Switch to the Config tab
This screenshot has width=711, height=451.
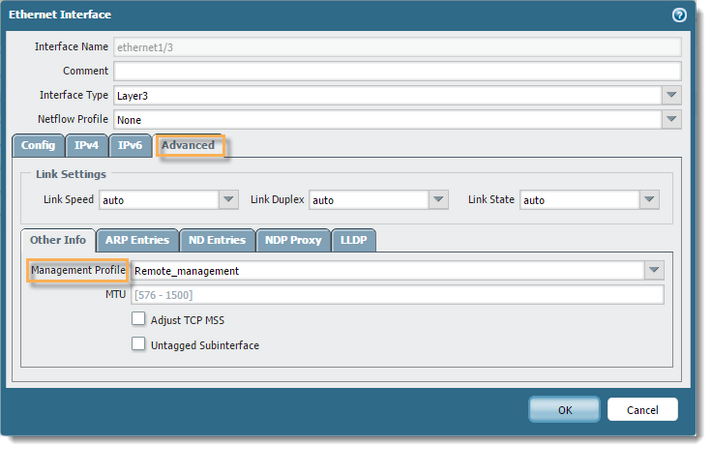point(38,146)
